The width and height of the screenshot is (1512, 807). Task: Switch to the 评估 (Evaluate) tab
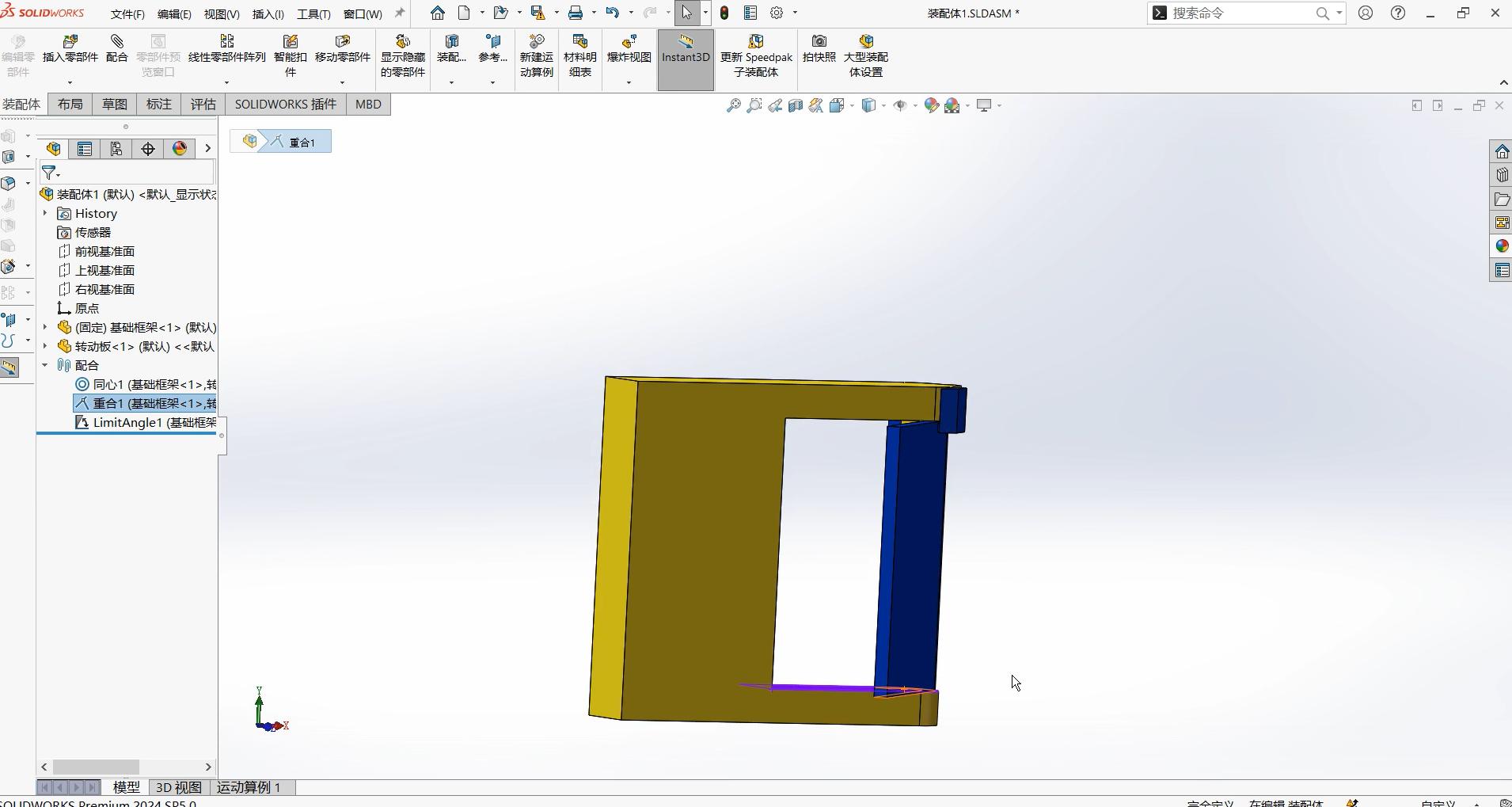(203, 105)
